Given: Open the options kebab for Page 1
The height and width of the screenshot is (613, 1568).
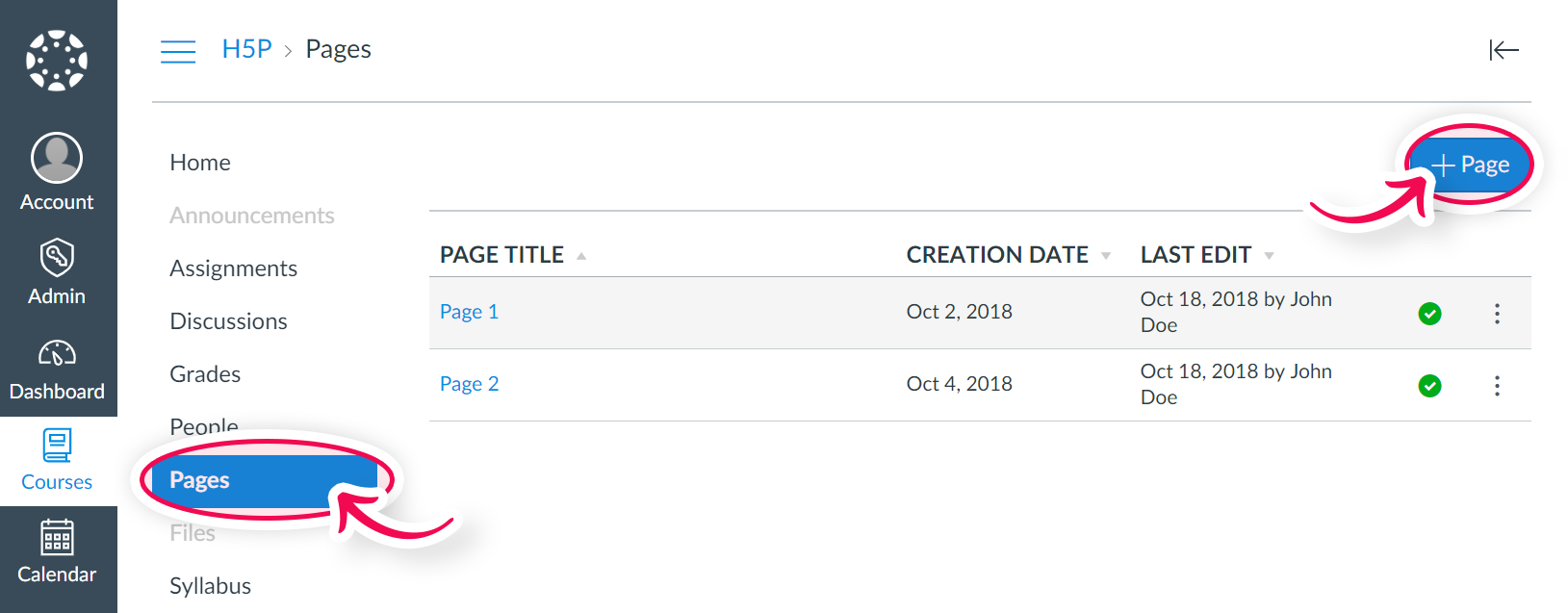Looking at the screenshot, I should tap(1497, 314).
